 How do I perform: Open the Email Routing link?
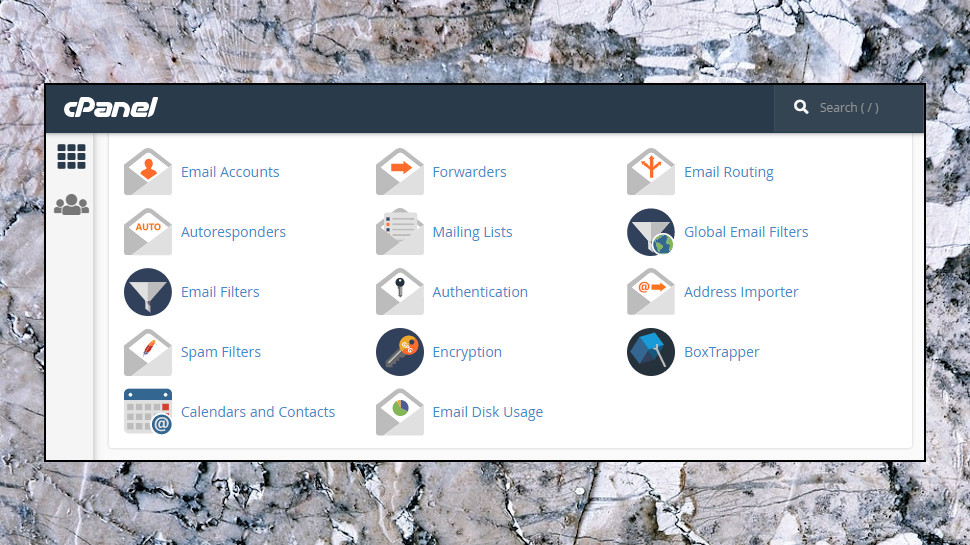pyautogui.click(x=729, y=172)
